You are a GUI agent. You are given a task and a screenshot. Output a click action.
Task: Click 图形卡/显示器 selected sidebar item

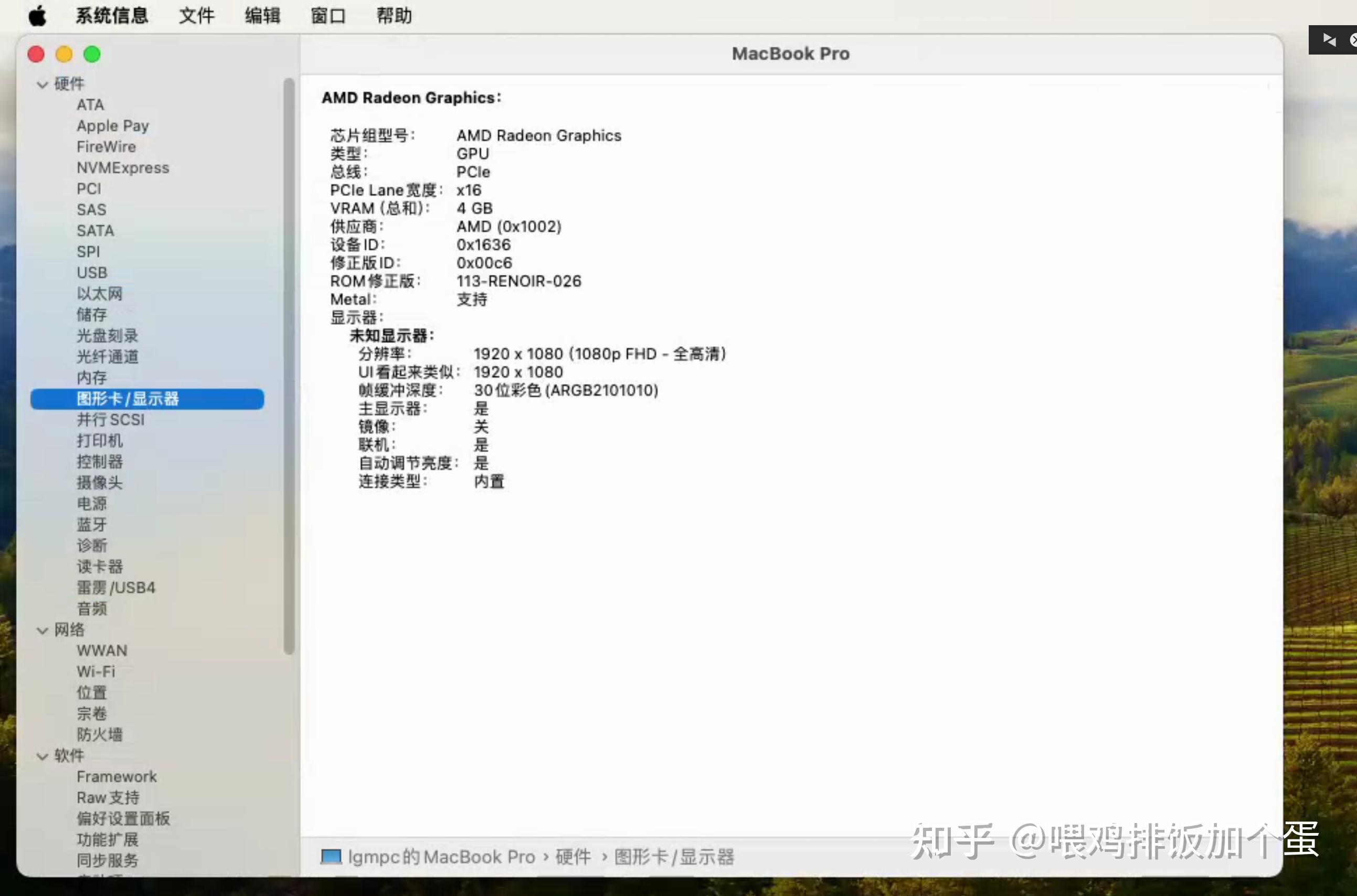click(148, 398)
